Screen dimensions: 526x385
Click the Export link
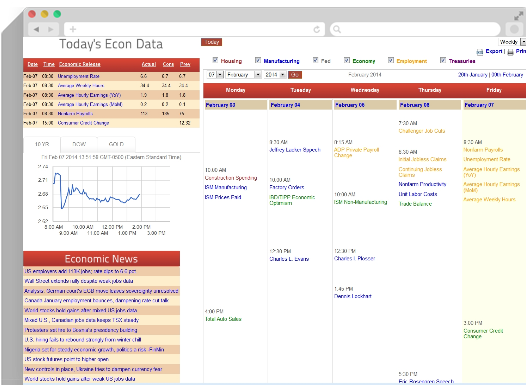point(494,51)
